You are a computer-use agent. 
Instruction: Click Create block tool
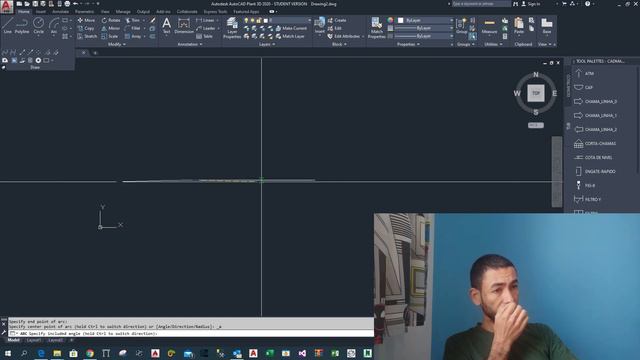point(337,20)
